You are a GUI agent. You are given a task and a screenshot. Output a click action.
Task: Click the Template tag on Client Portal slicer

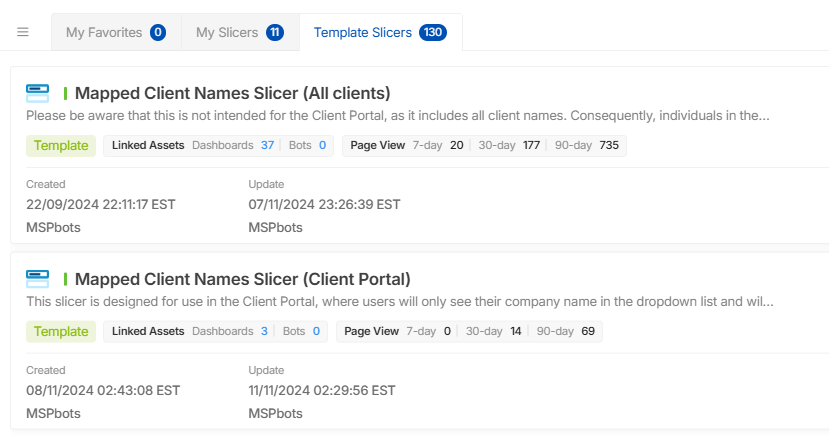point(61,332)
